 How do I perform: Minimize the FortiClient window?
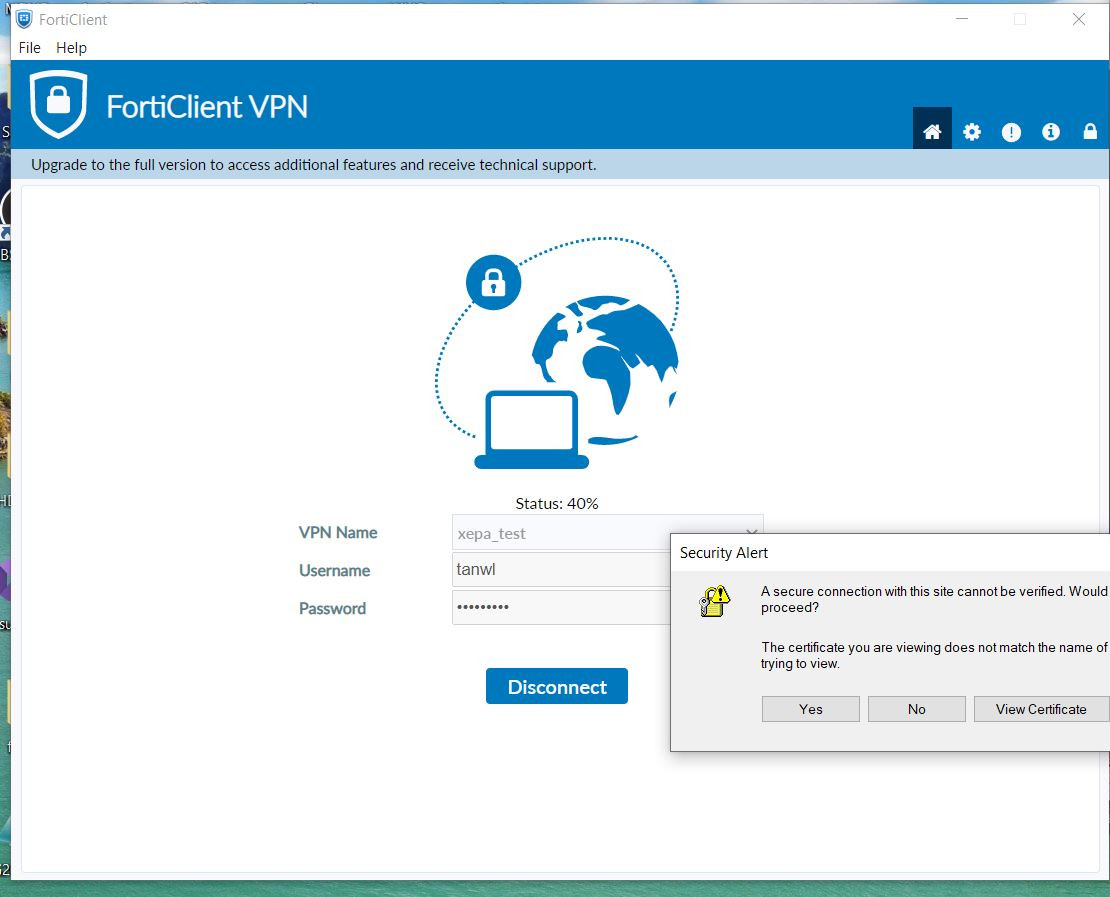(x=961, y=19)
